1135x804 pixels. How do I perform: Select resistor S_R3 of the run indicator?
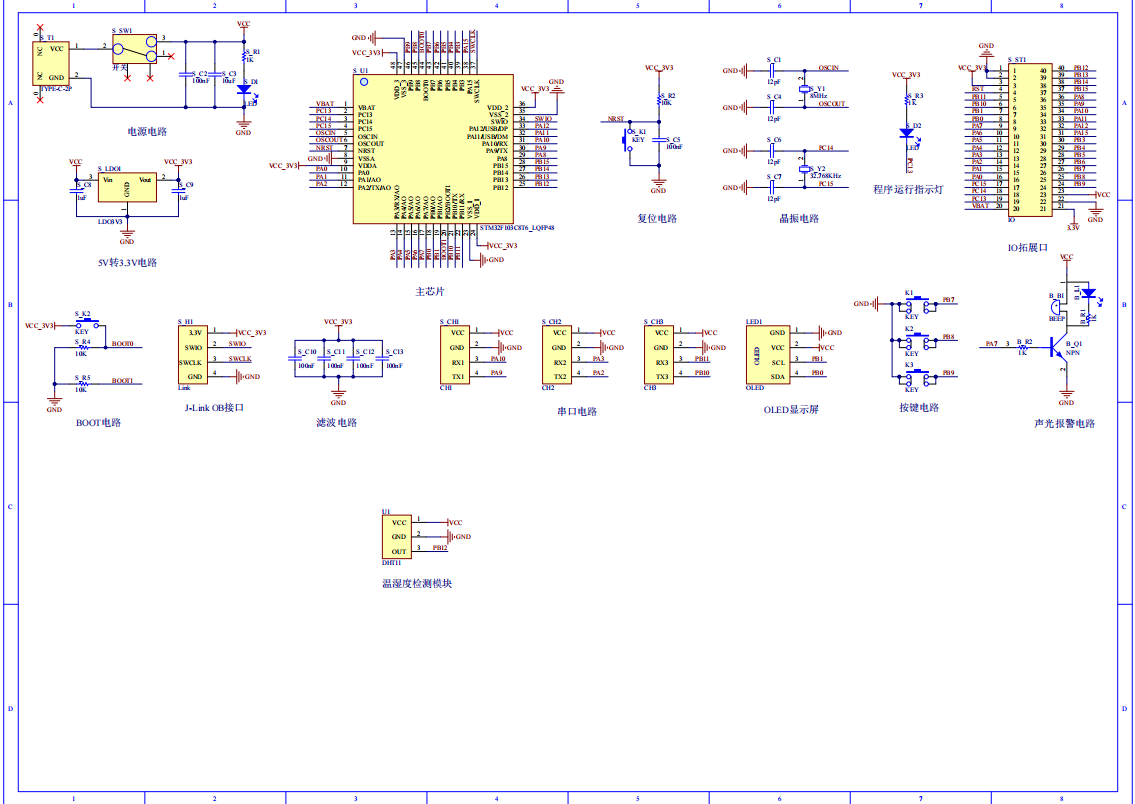(x=906, y=99)
